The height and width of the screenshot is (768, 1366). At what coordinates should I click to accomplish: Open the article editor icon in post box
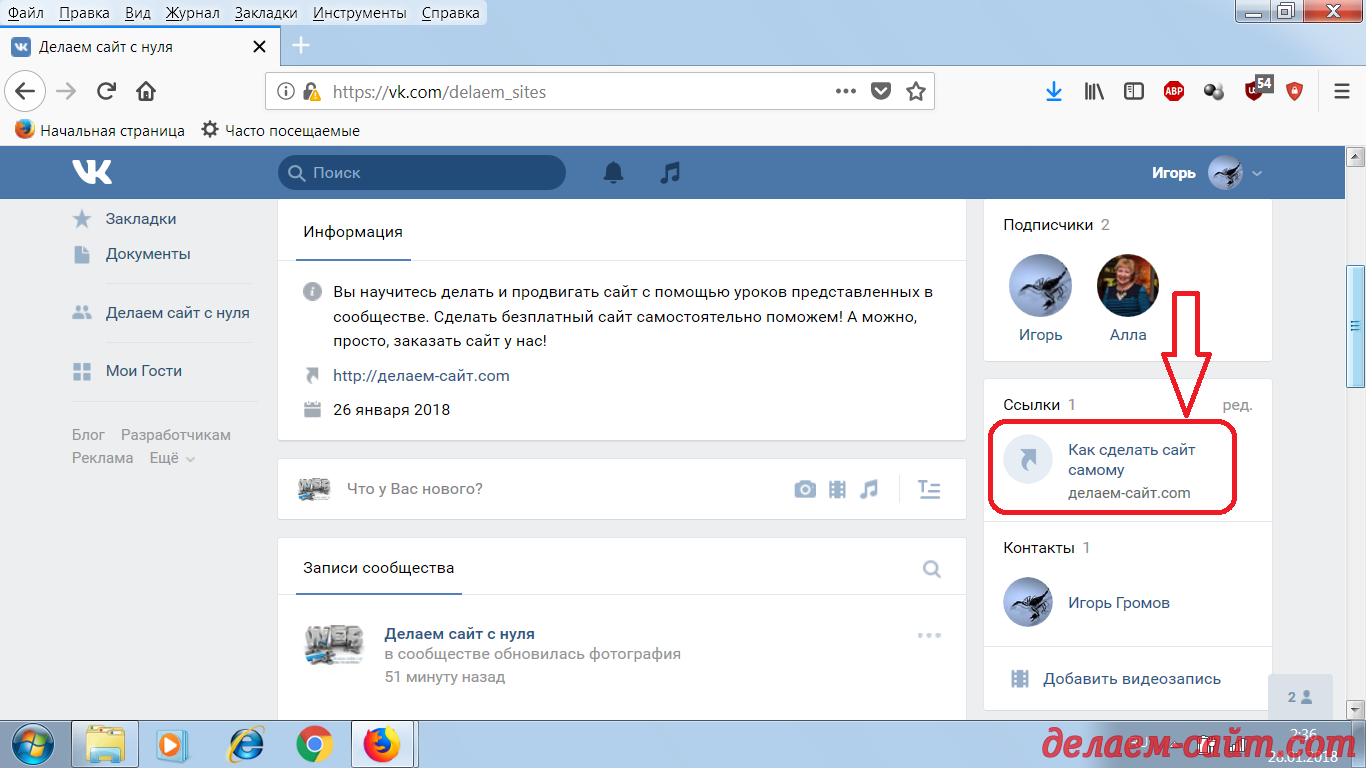929,489
